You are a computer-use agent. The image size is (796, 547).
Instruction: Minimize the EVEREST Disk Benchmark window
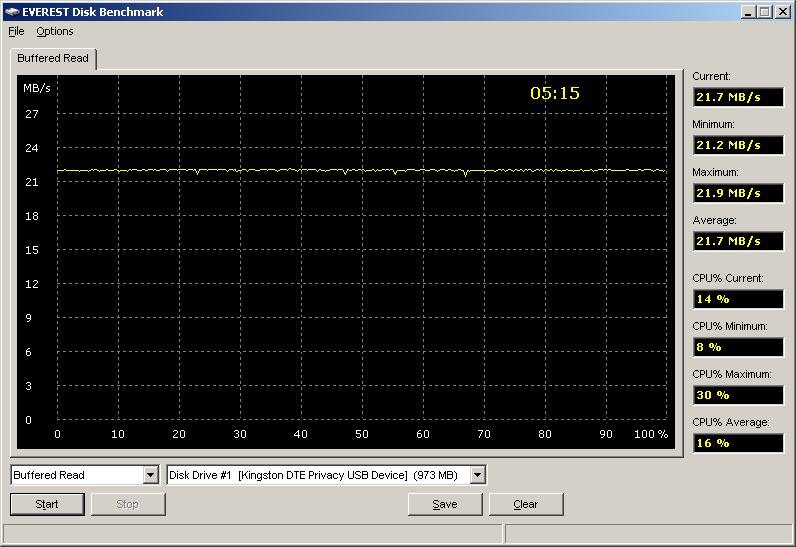click(748, 12)
